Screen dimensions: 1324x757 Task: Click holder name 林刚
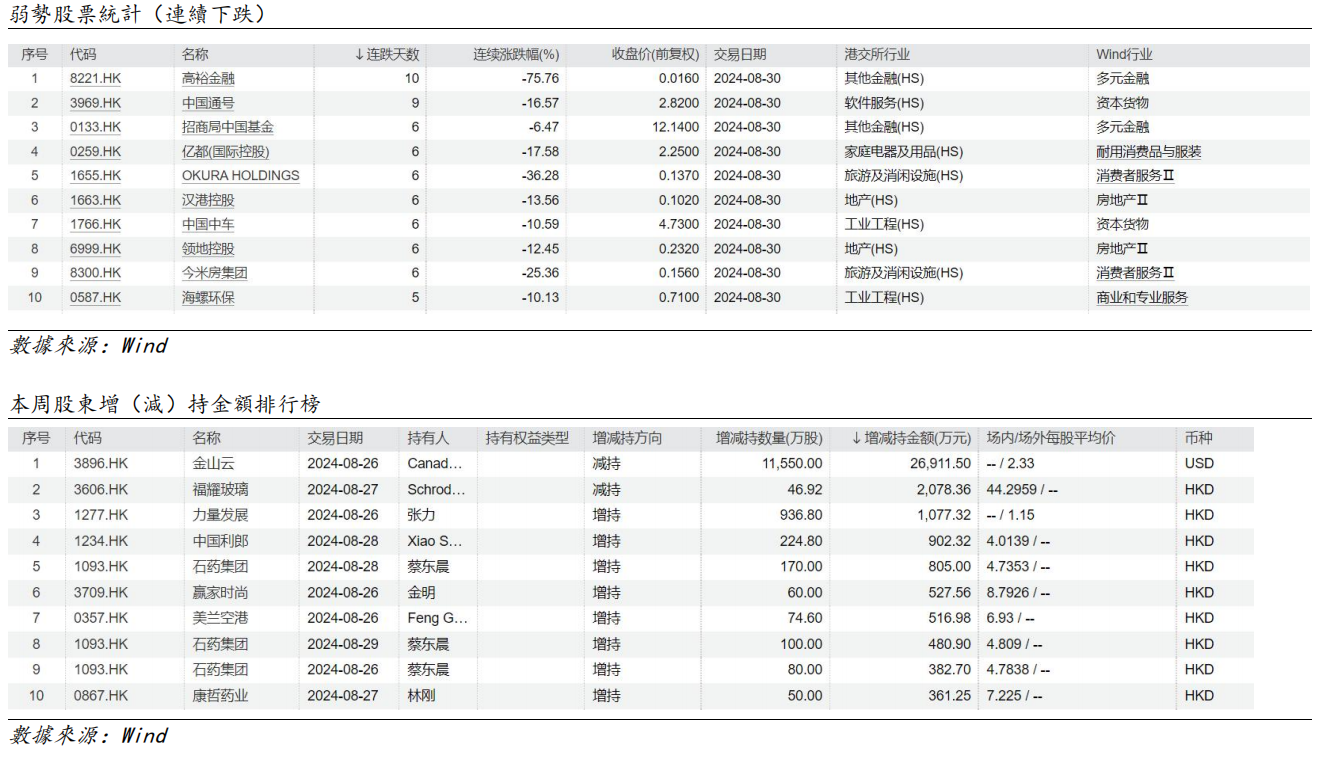click(x=421, y=696)
